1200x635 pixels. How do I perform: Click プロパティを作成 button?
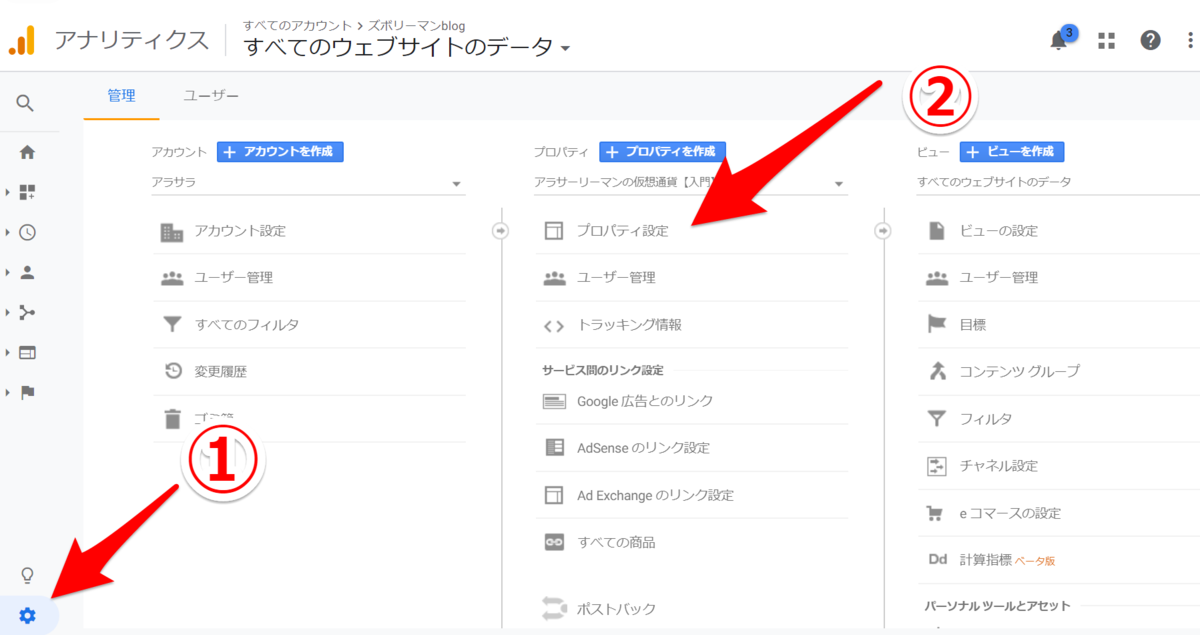click(x=662, y=152)
